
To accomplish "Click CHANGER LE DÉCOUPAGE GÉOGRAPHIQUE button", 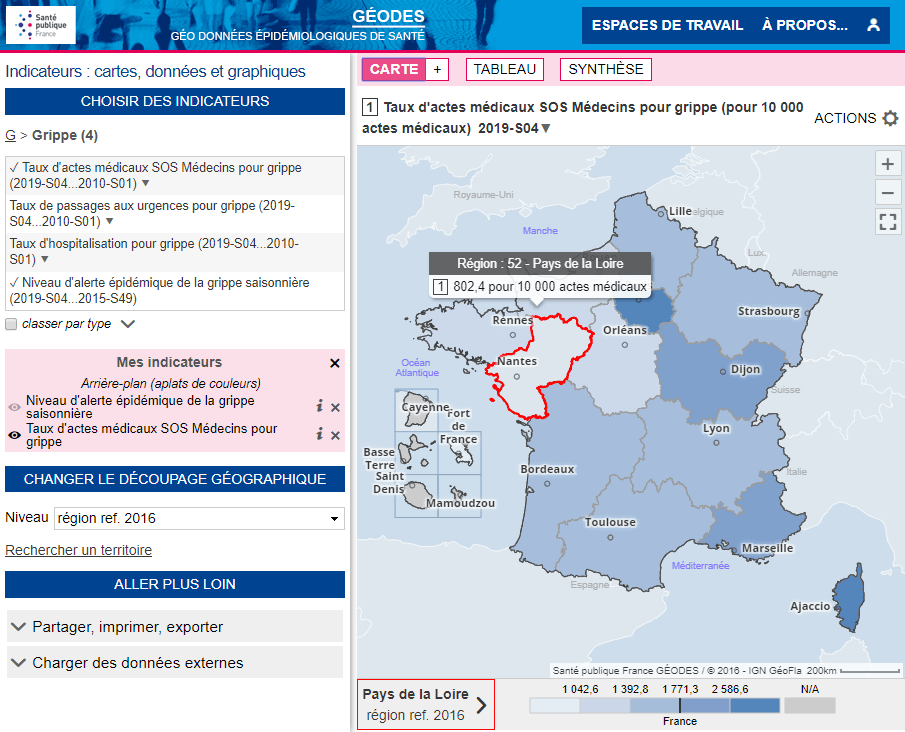I will tap(175, 479).
